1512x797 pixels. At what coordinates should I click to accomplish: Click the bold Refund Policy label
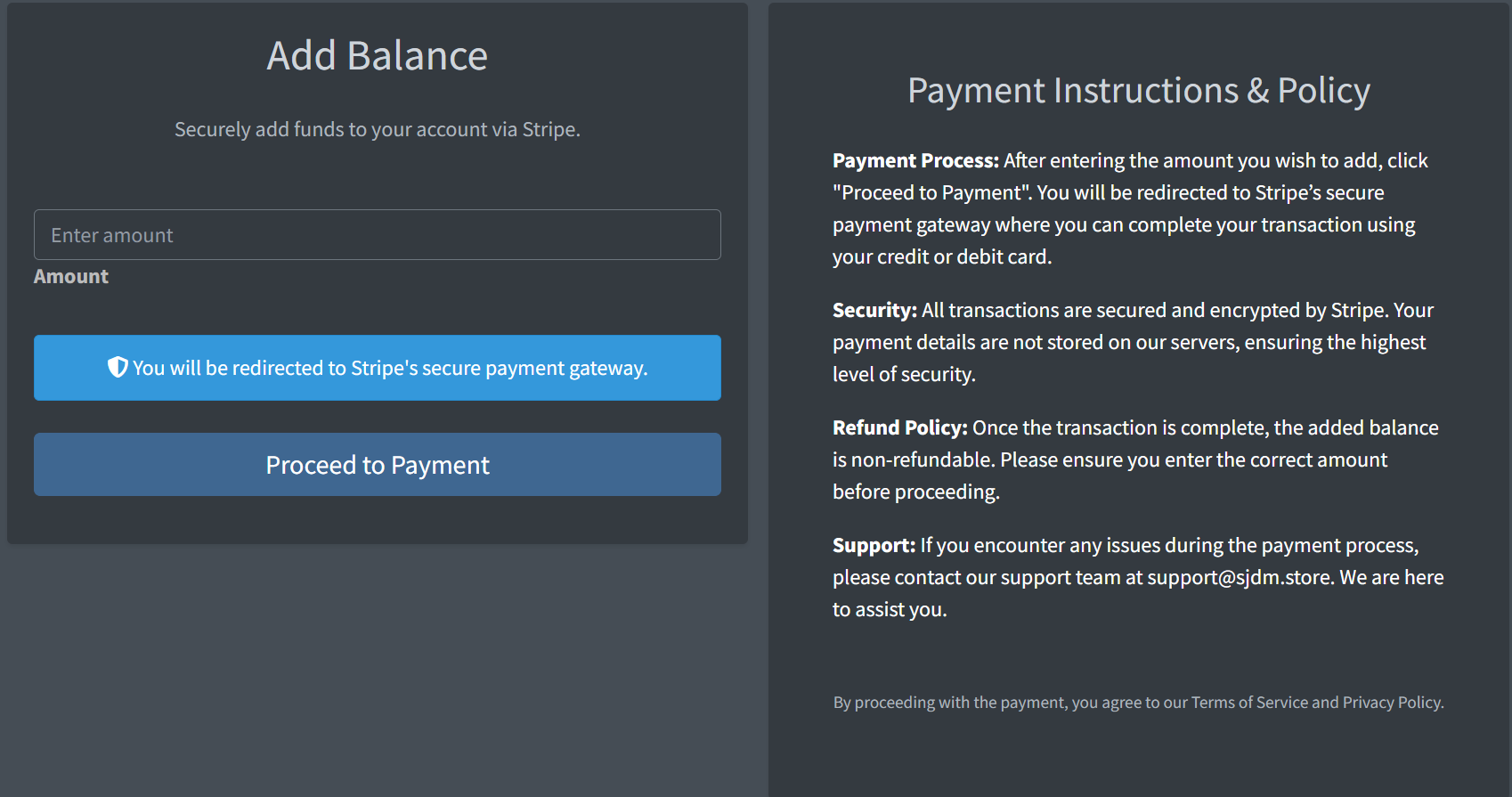899,427
